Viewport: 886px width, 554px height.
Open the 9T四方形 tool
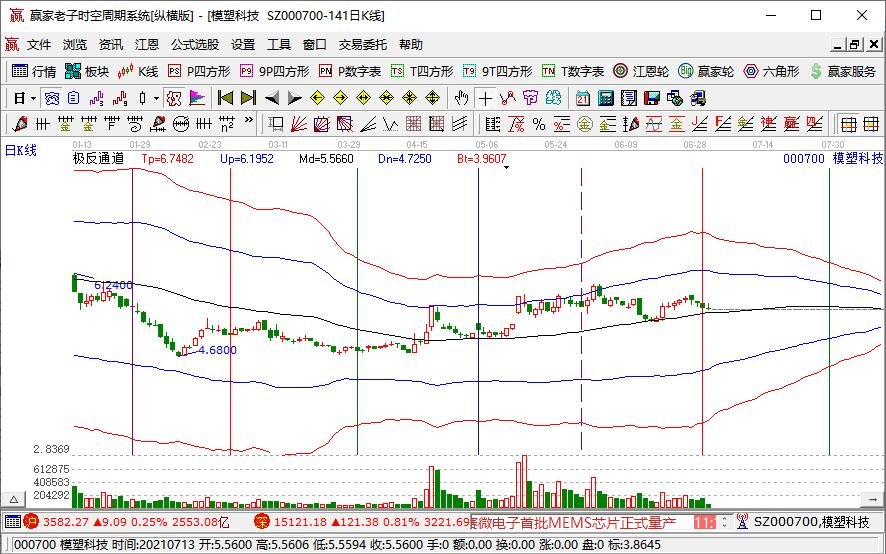[497, 71]
